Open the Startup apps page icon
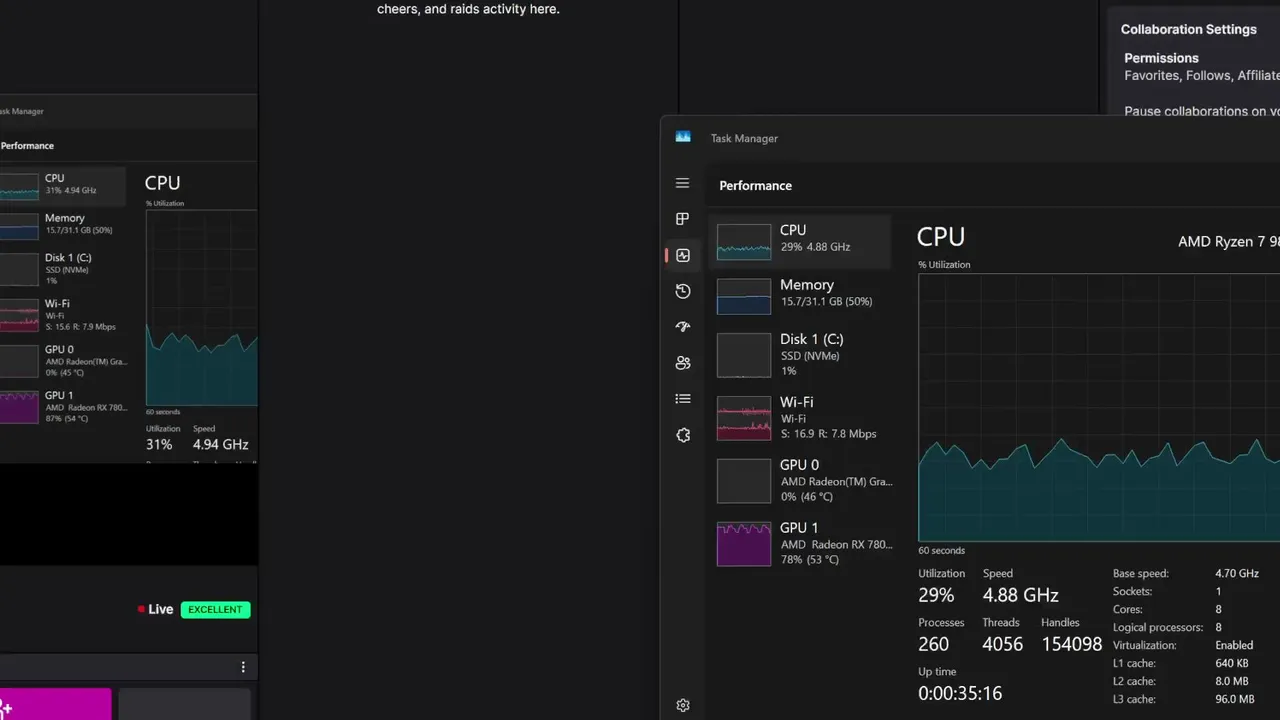This screenshot has height=720, width=1280. (x=682, y=327)
